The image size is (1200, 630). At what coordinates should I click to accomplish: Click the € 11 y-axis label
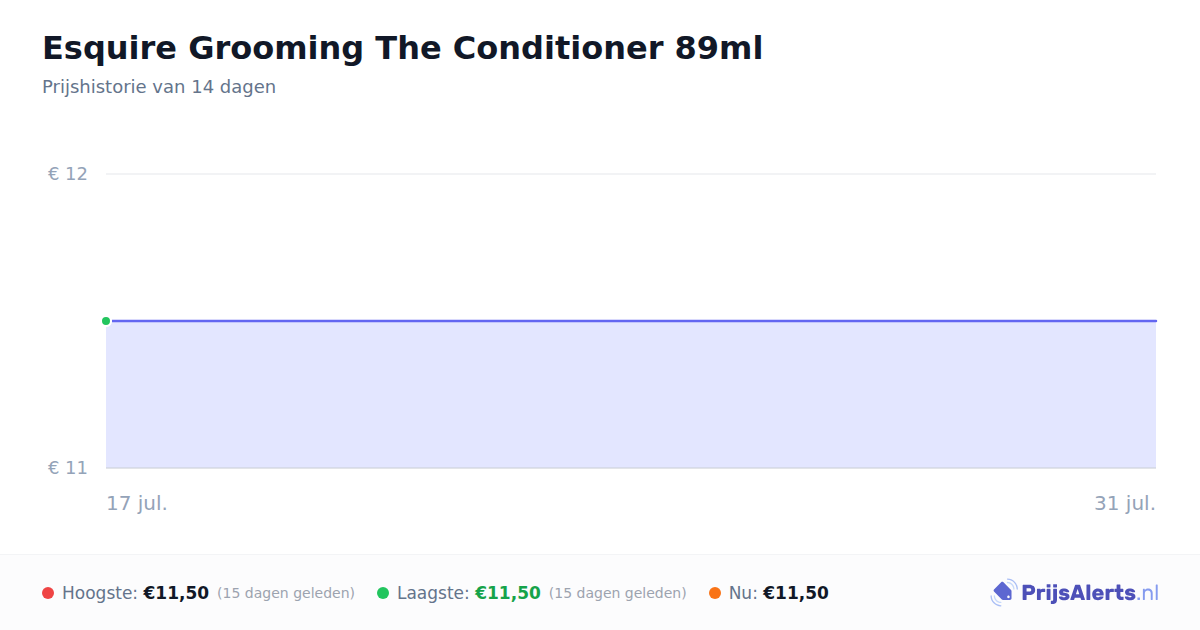68,468
